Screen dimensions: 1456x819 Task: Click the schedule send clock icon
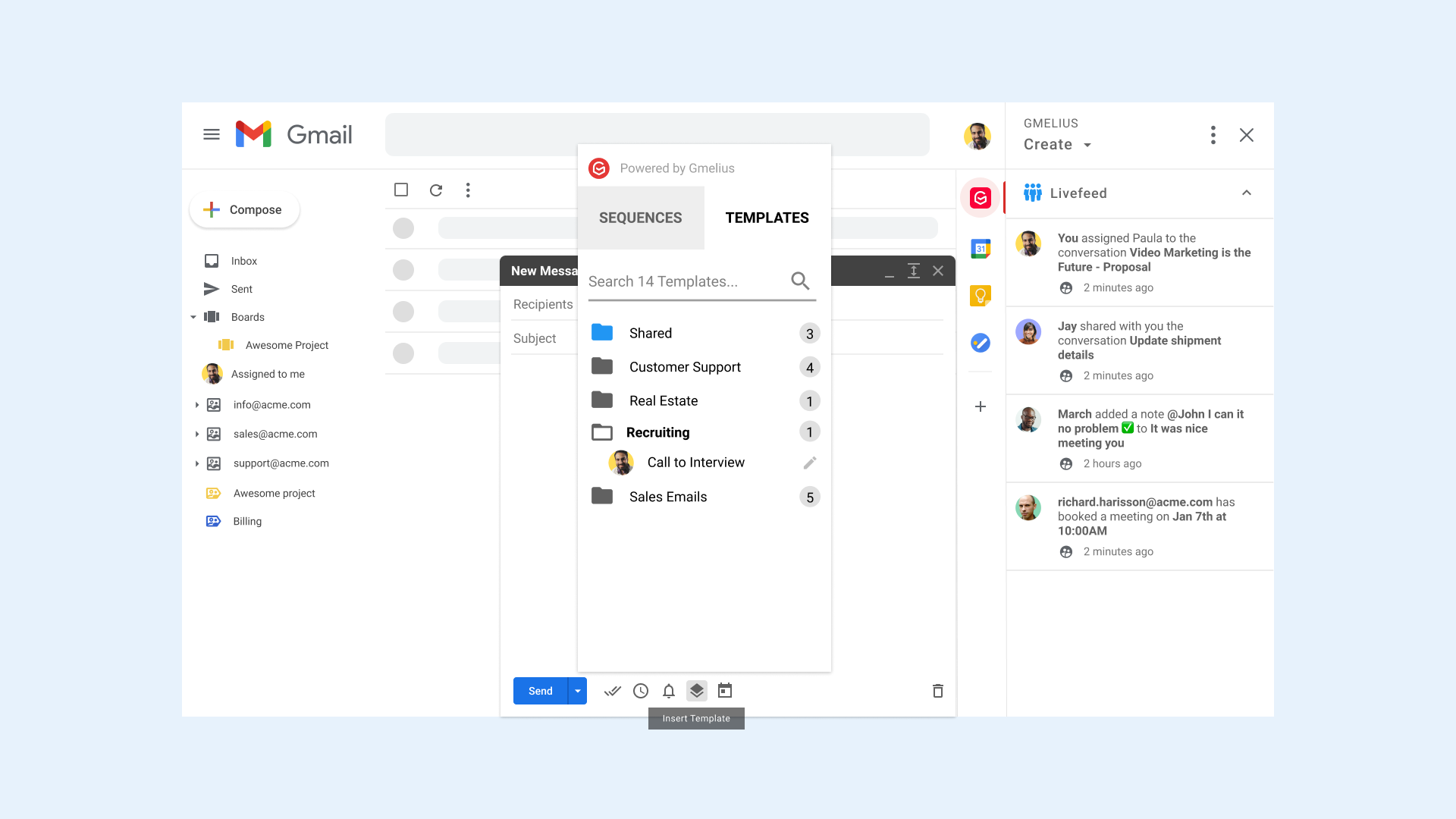641,691
